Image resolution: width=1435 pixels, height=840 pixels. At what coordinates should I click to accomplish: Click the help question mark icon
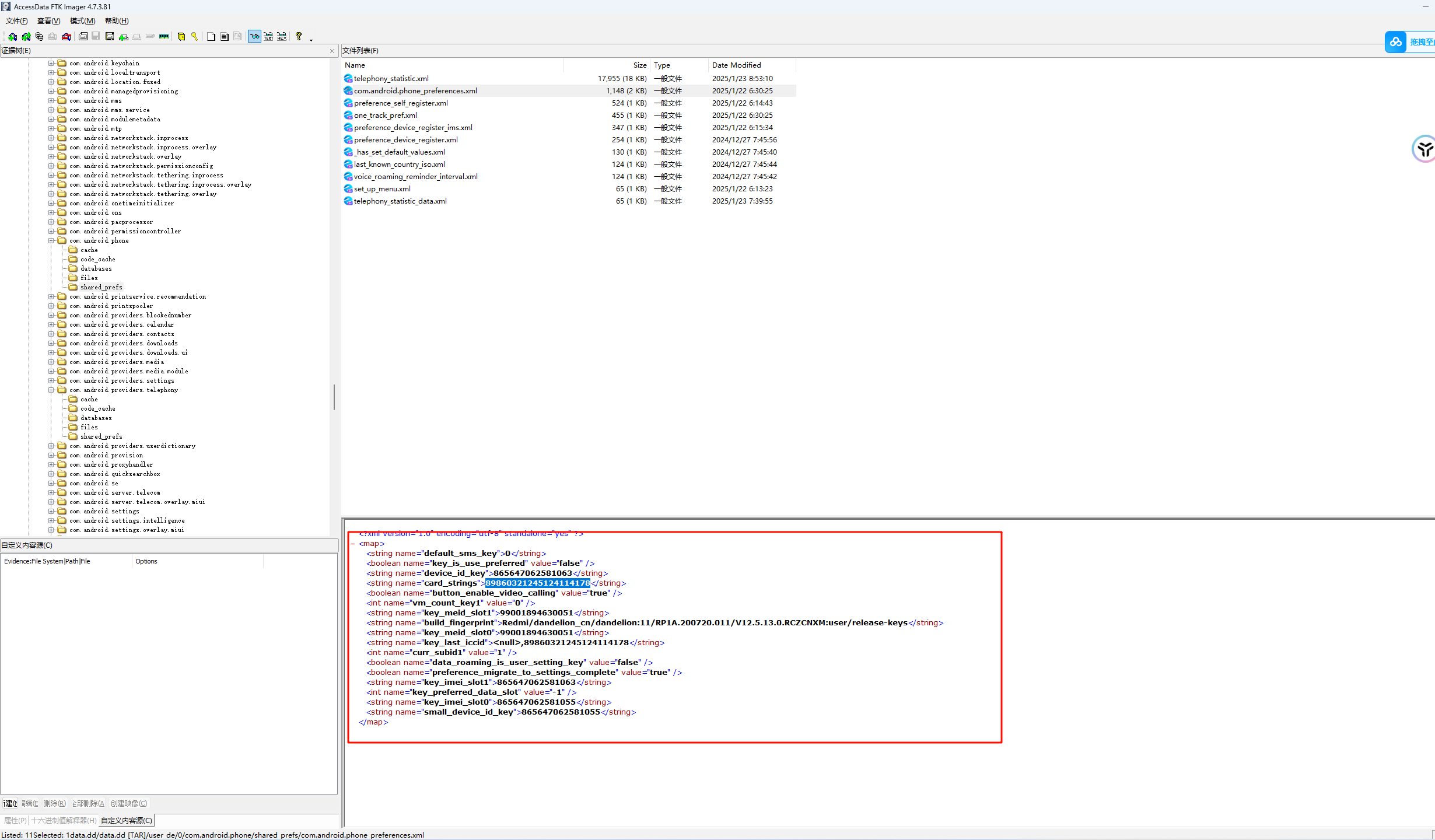click(298, 36)
